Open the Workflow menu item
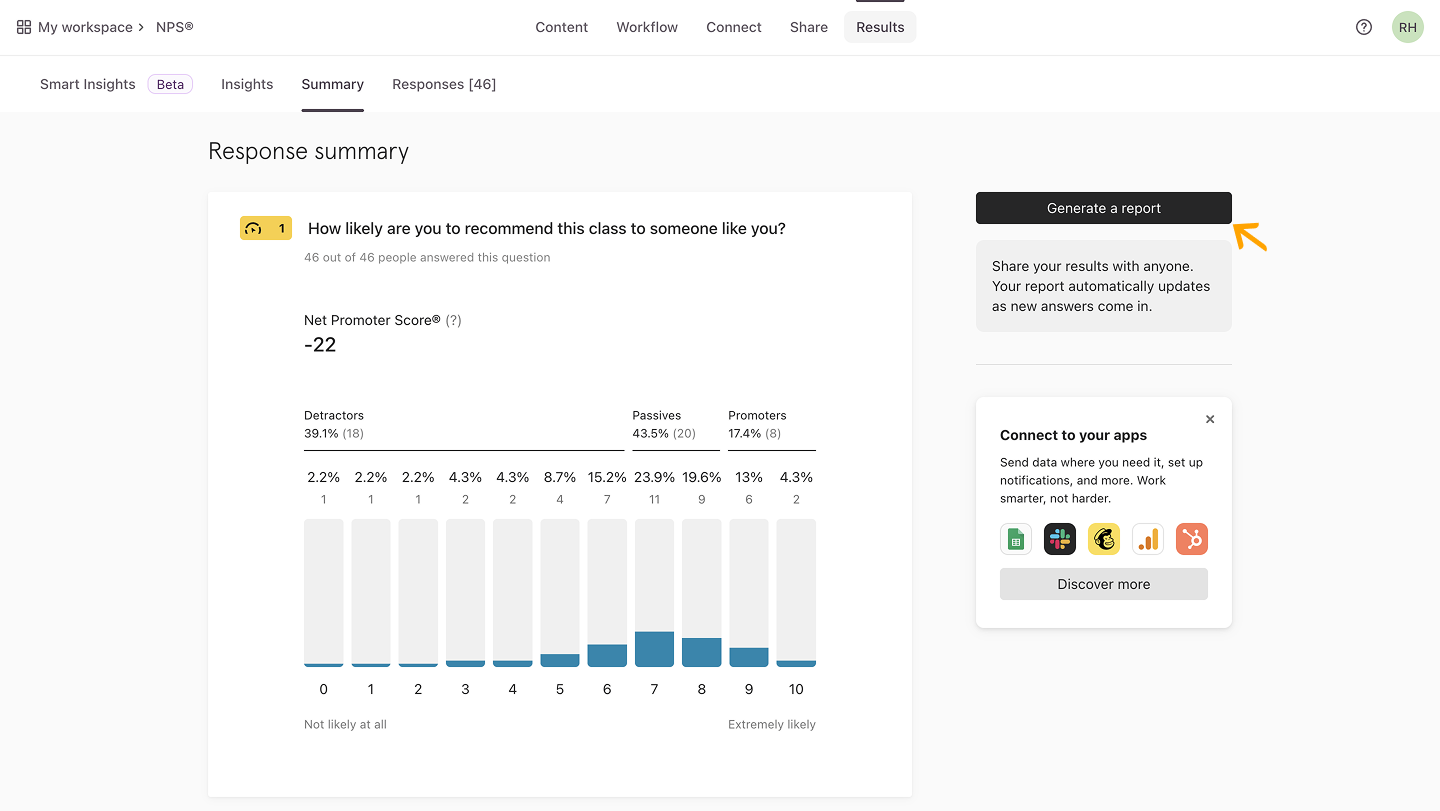Image resolution: width=1440 pixels, height=811 pixels. click(647, 27)
